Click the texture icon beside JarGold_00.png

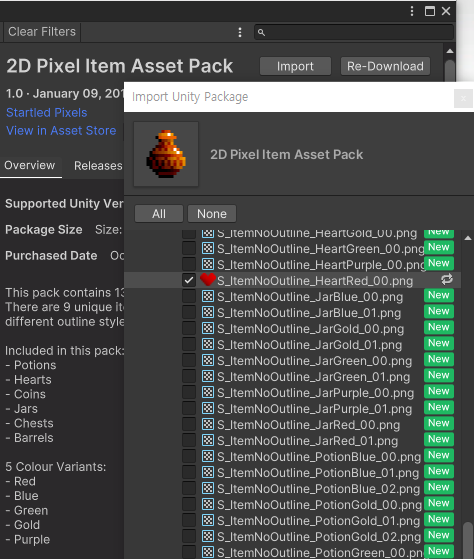click(x=208, y=328)
